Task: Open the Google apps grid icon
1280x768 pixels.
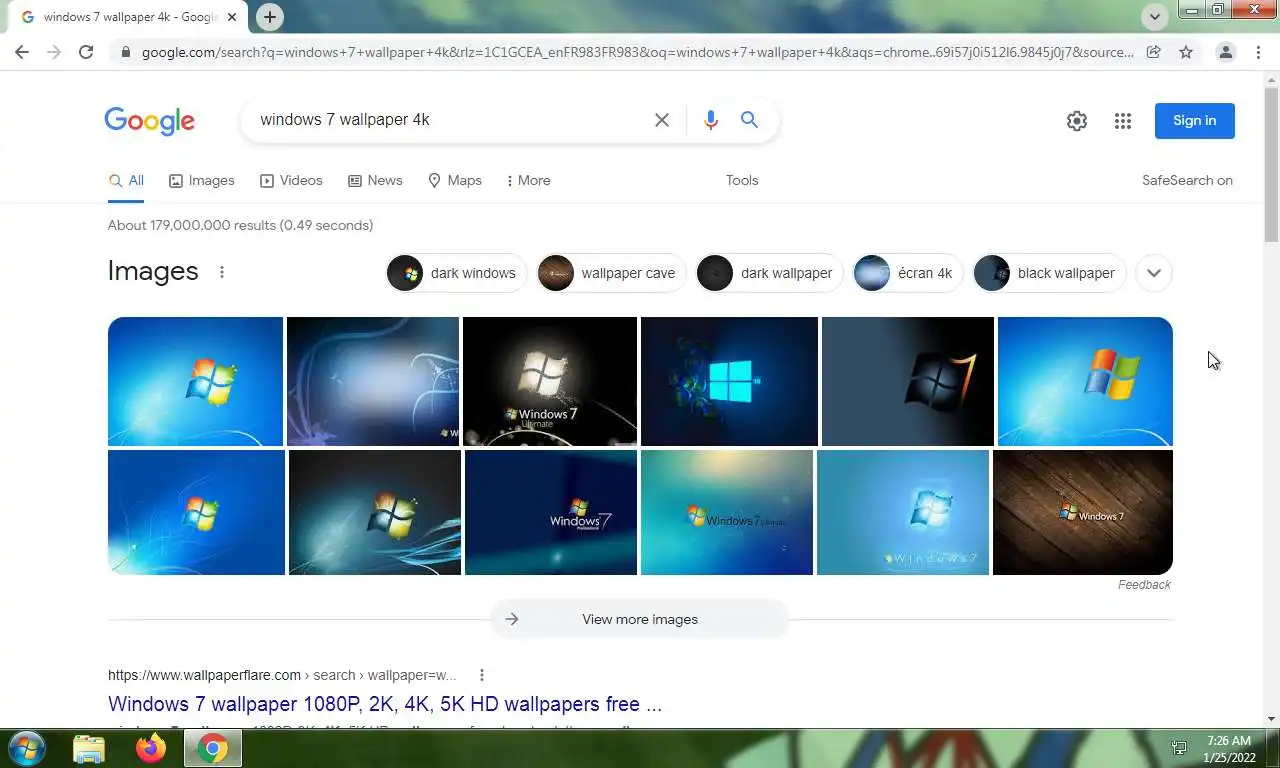Action: pos(1123,121)
